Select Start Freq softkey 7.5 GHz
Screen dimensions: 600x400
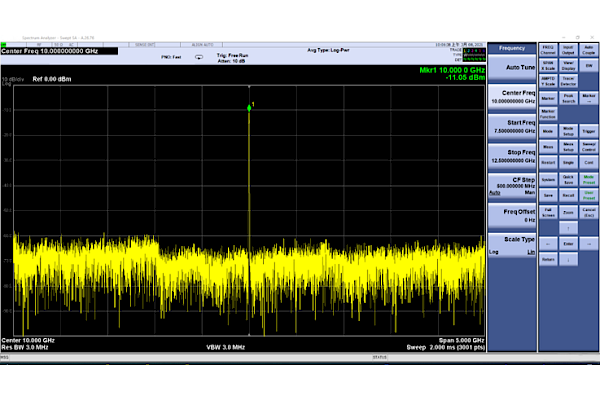pyautogui.click(x=512, y=127)
